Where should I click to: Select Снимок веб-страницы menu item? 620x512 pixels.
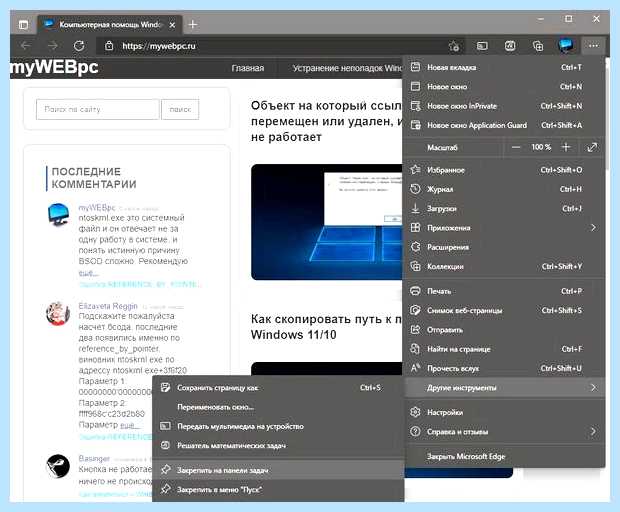(503, 310)
